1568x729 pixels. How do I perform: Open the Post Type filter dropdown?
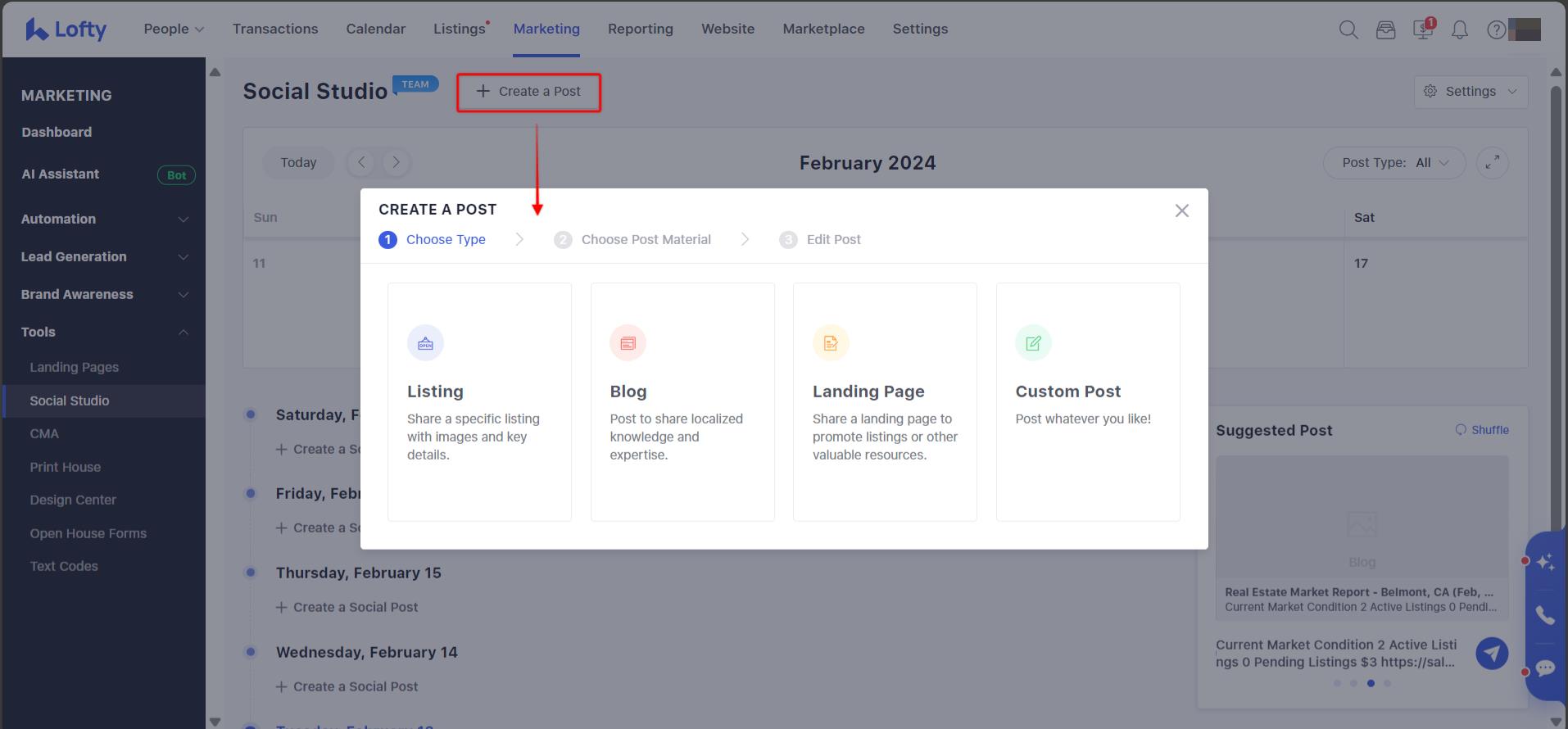click(1395, 162)
